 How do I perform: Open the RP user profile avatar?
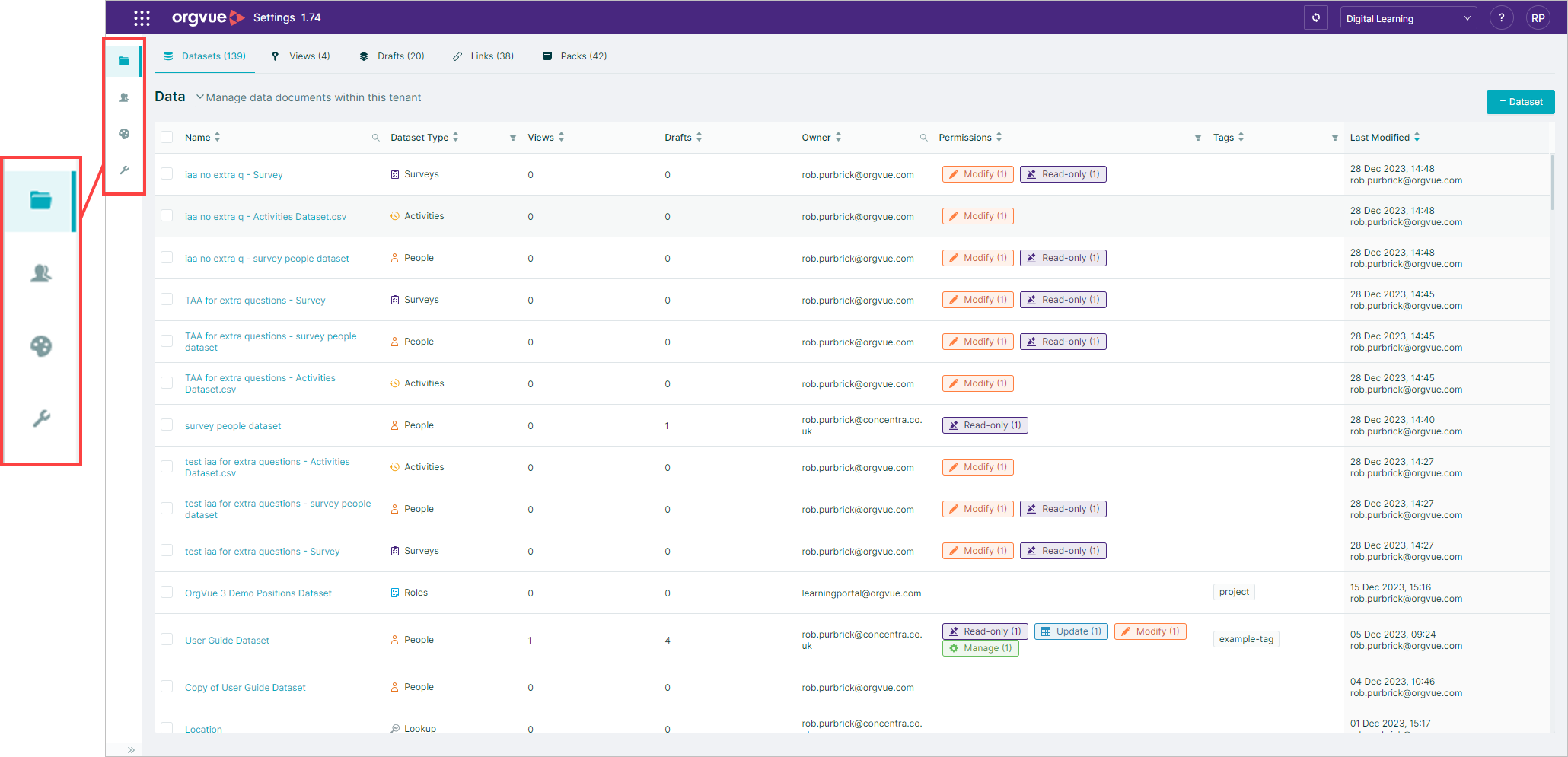1538,17
